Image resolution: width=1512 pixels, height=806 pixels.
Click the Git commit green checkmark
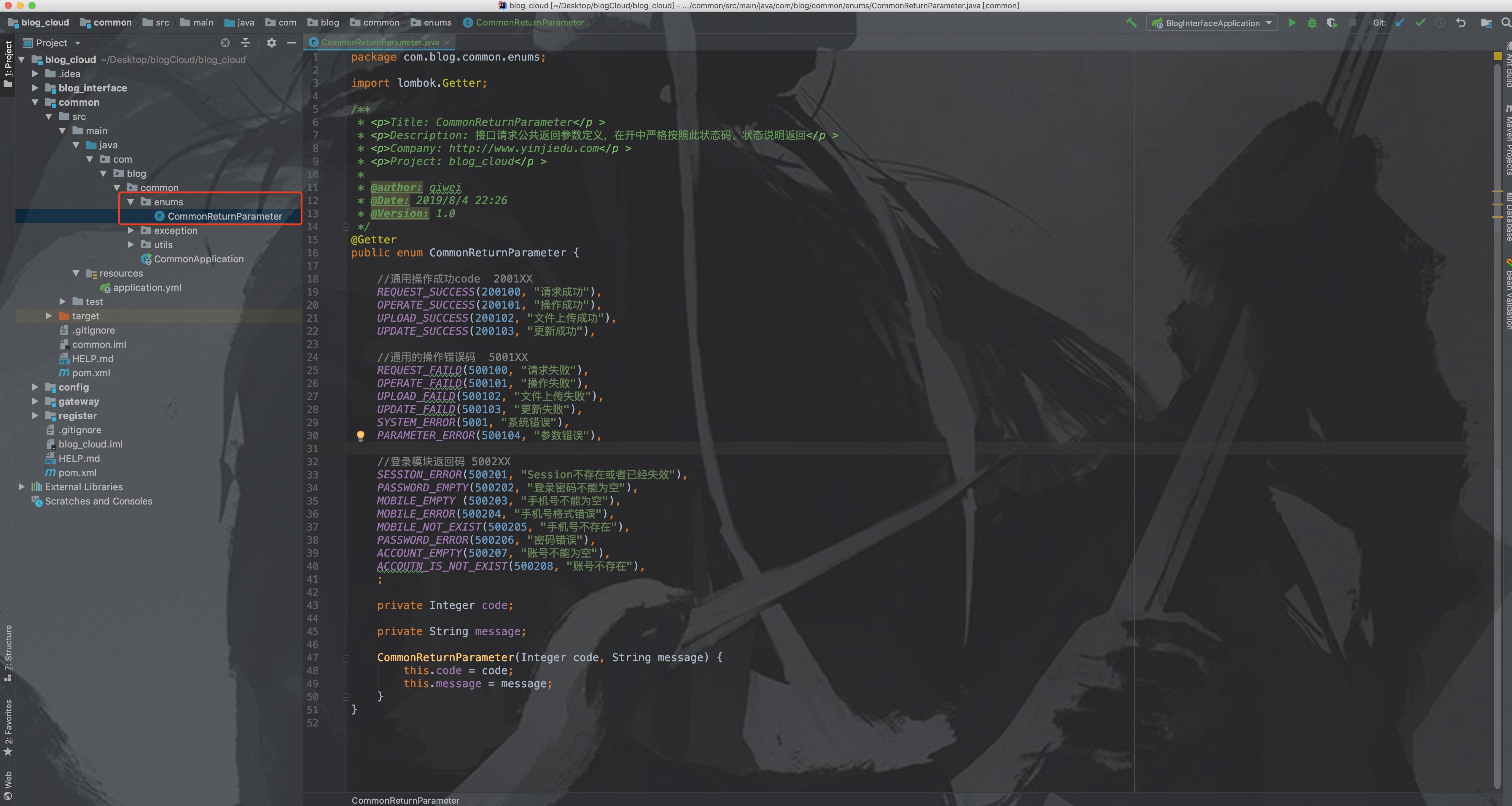click(x=1420, y=23)
